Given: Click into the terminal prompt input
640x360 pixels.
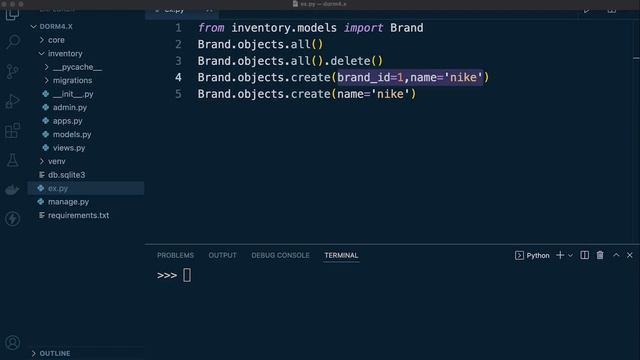Looking at the screenshot, I should tap(187, 275).
